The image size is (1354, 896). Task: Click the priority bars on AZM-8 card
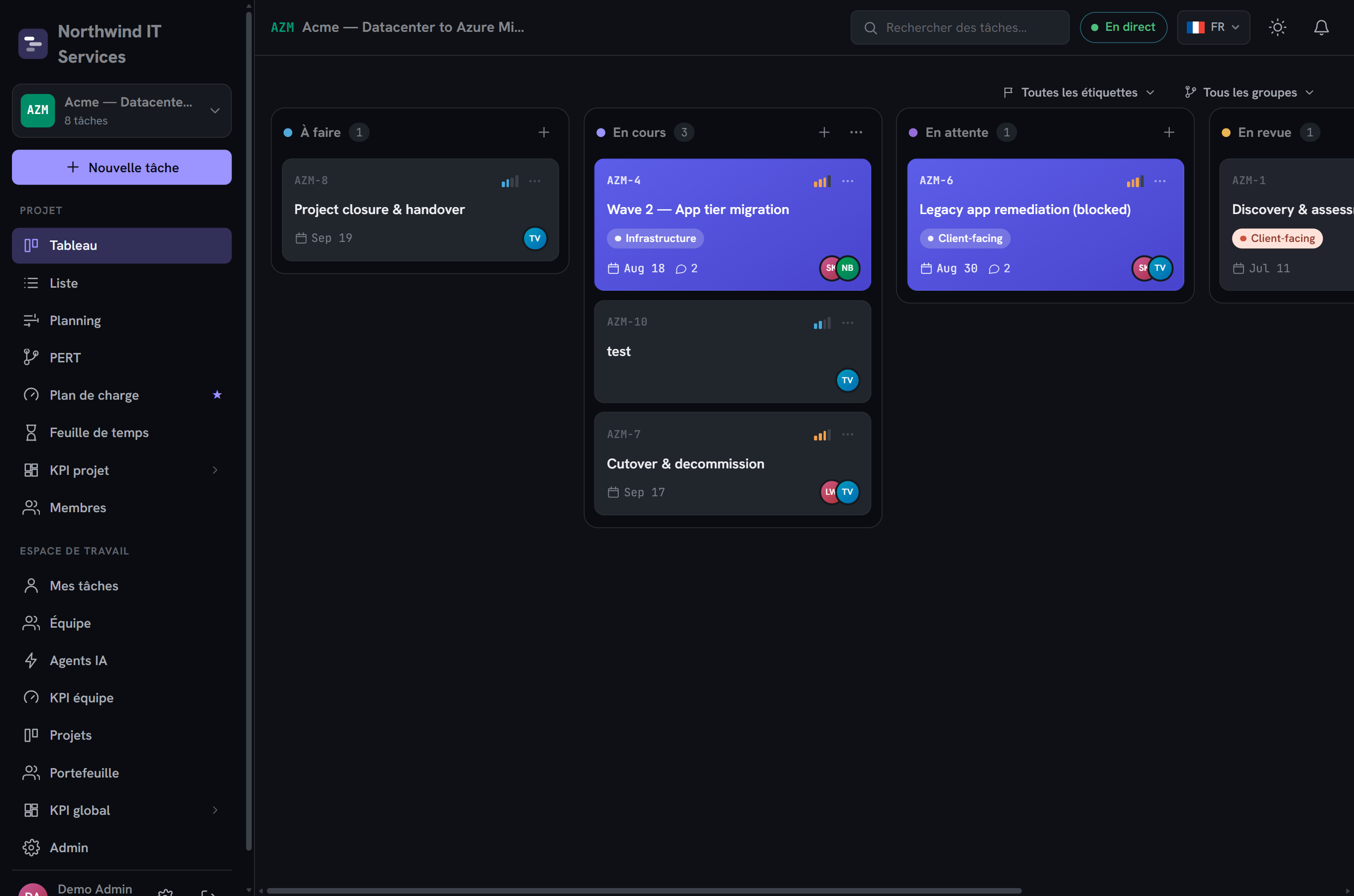coord(510,182)
